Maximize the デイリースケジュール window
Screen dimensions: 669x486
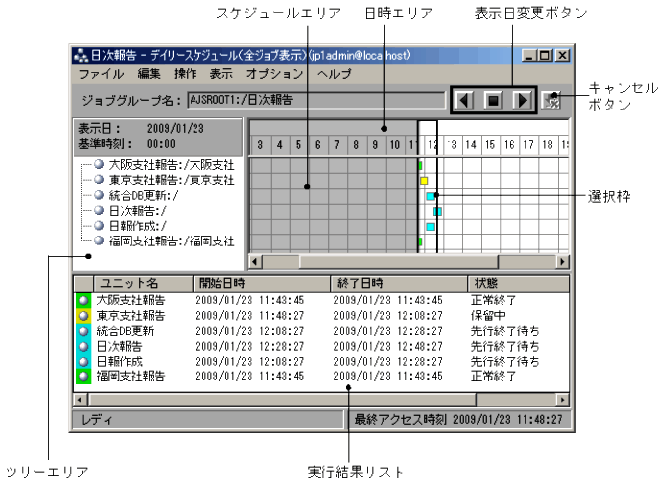tap(544, 56)
